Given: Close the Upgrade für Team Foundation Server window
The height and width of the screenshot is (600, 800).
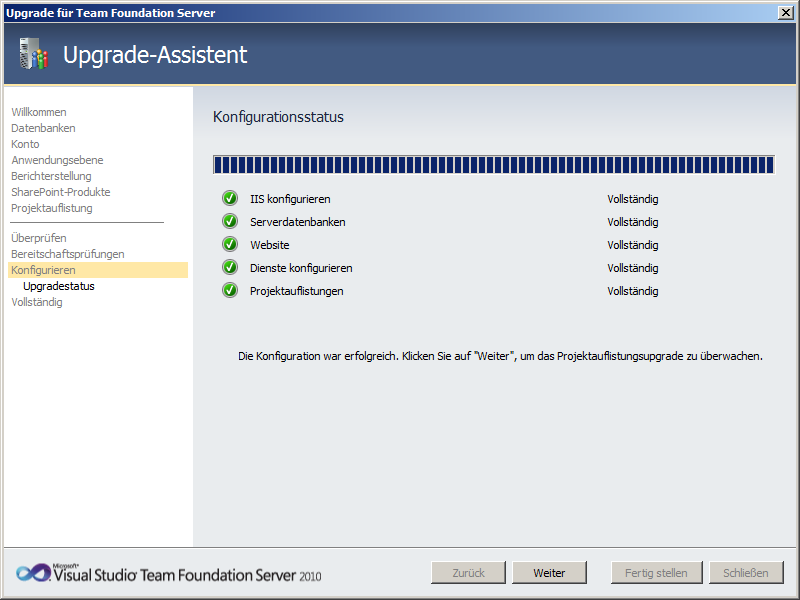Looking at the screenshot, I should [786, 12].
